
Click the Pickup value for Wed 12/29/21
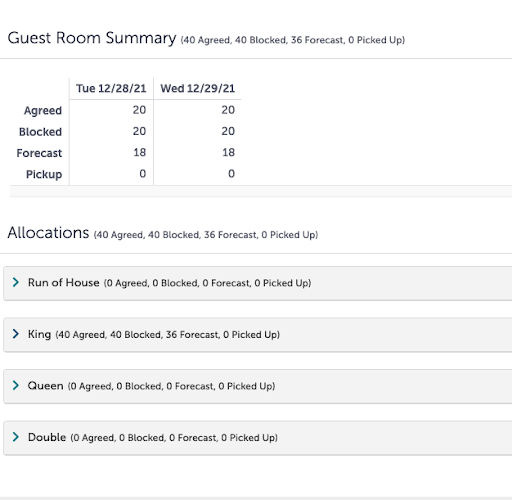pos(231,174)
